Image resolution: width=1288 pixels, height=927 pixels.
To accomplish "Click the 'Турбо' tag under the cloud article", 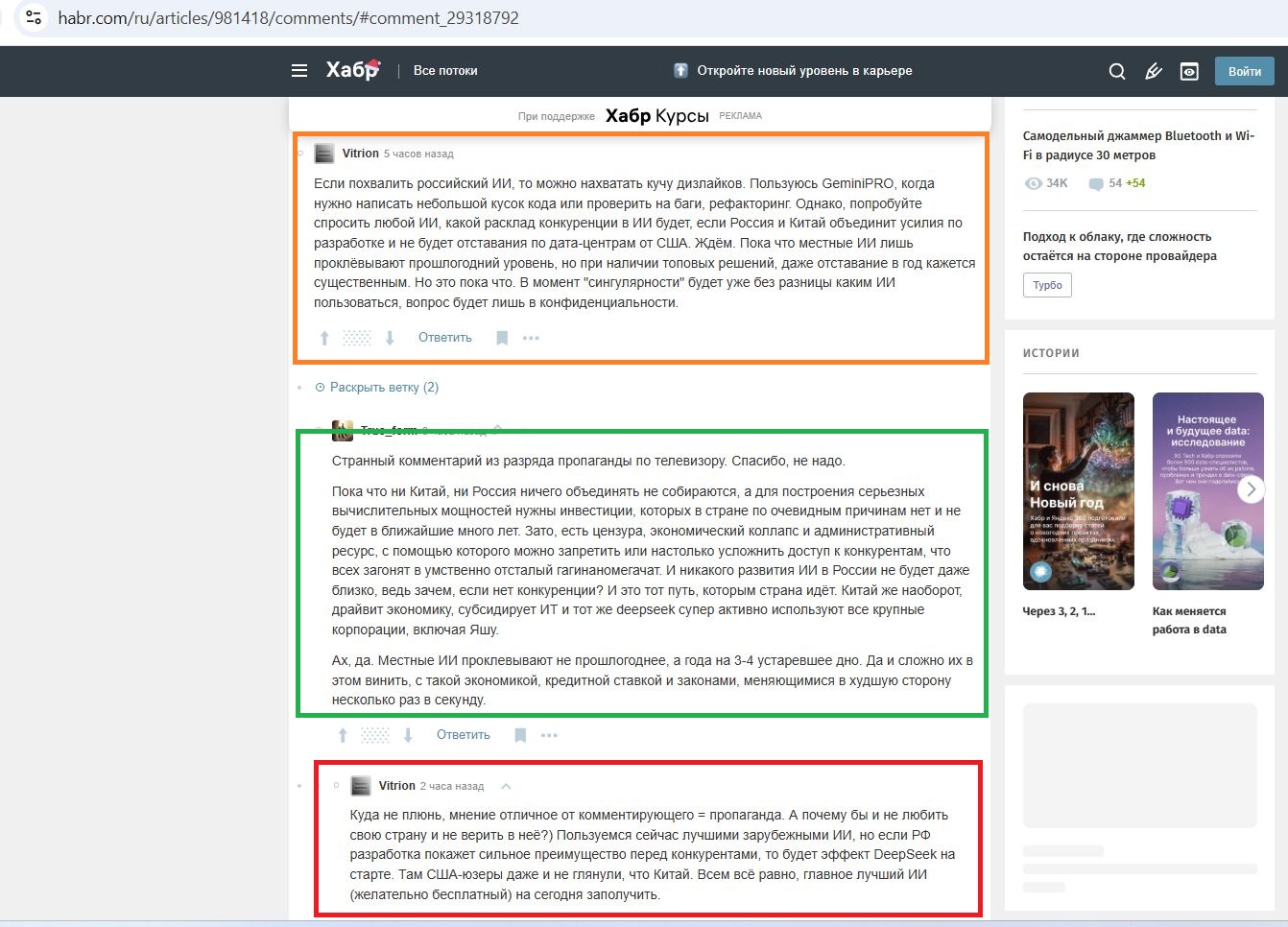I will pos(1047,285).
